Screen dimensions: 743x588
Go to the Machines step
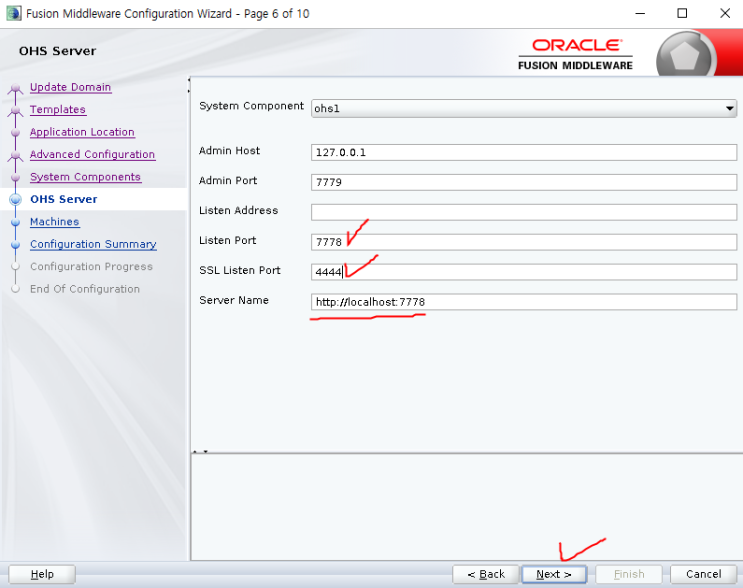pos(54,222)
